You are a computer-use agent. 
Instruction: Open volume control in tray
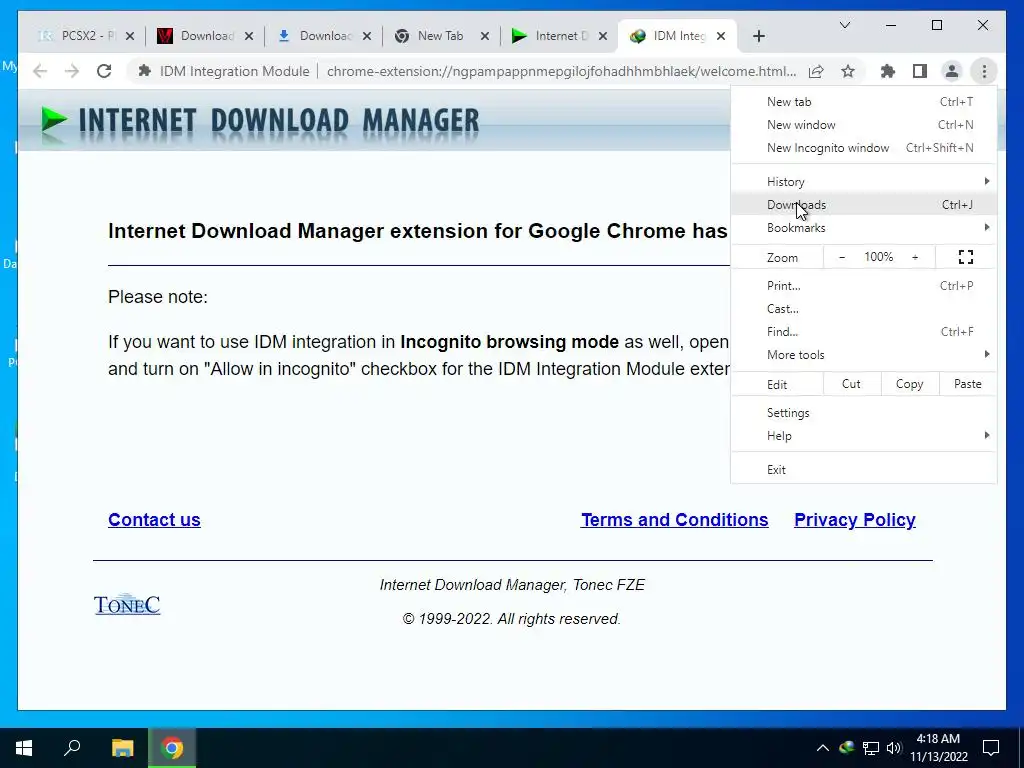tap(894, 748)
